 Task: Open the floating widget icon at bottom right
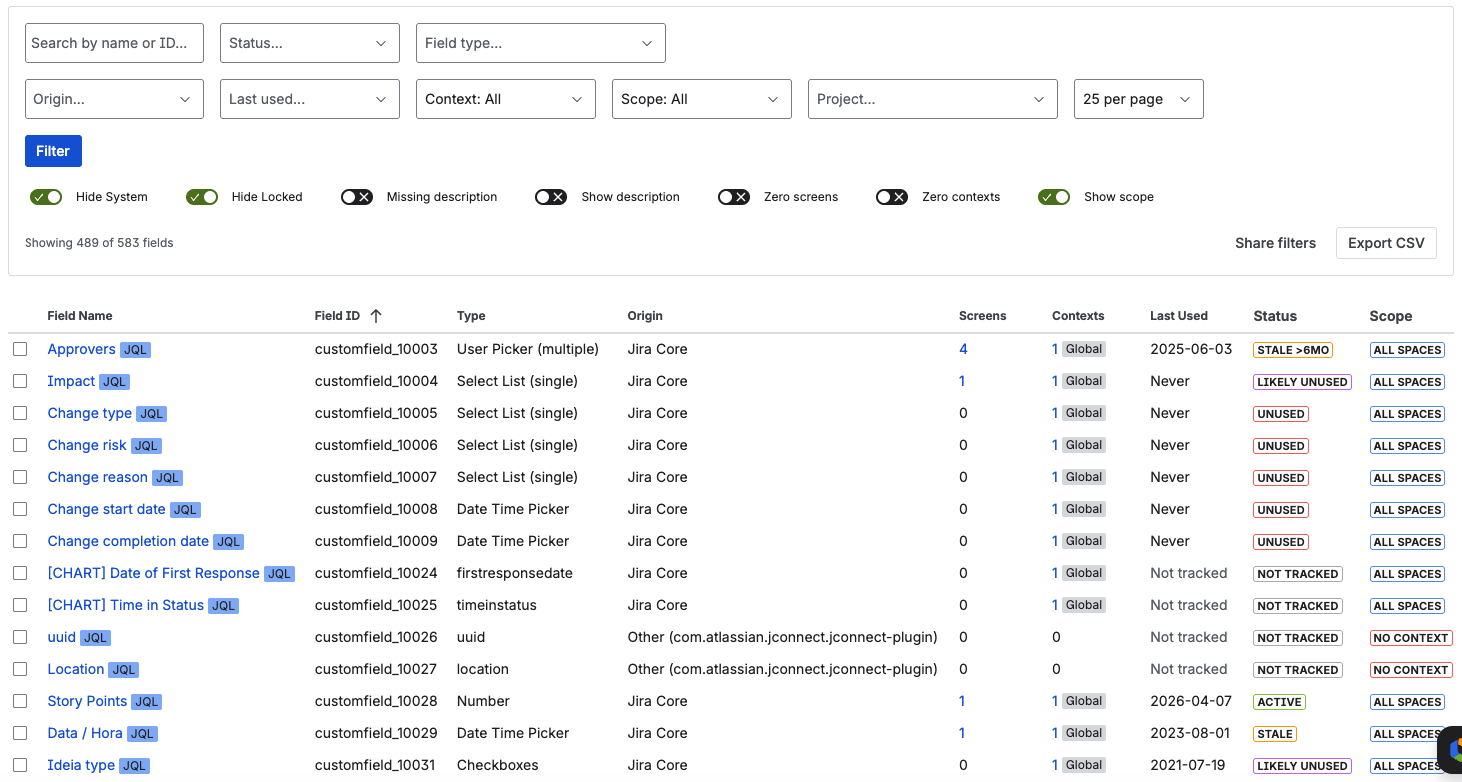(1451, 752)
